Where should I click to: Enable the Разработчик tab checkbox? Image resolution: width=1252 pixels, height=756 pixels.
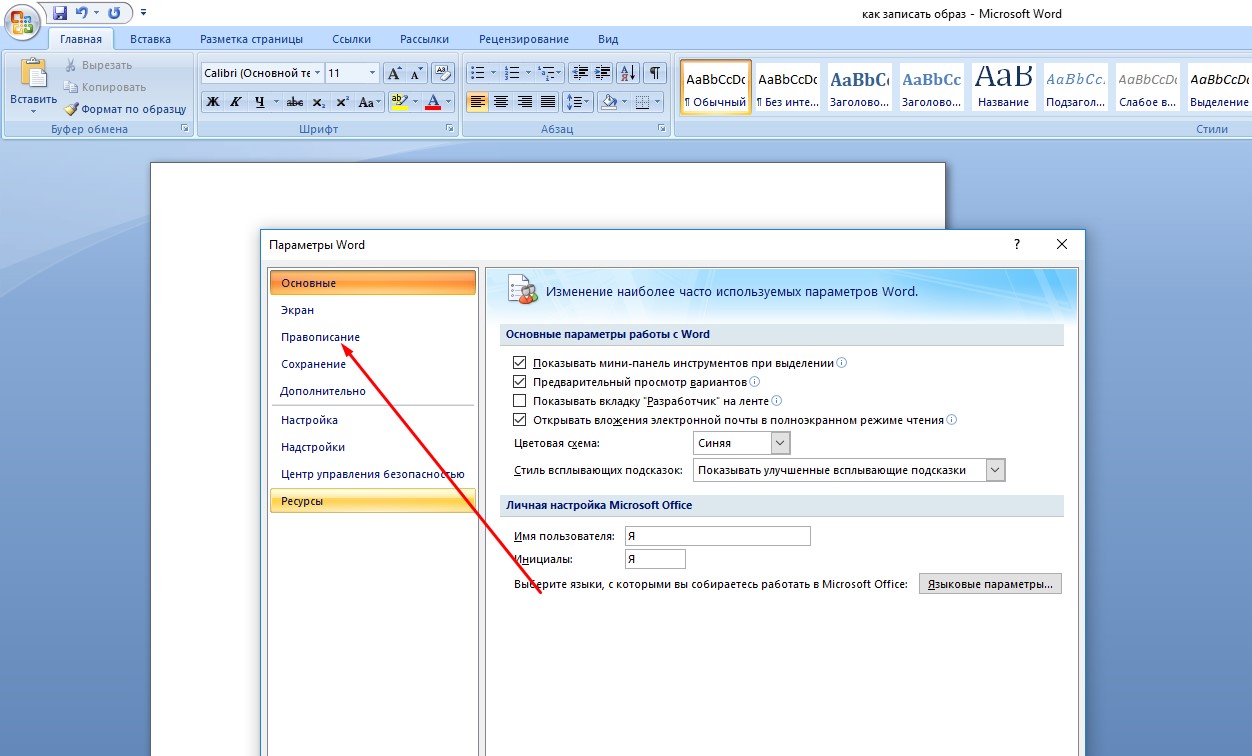[519, 401]
